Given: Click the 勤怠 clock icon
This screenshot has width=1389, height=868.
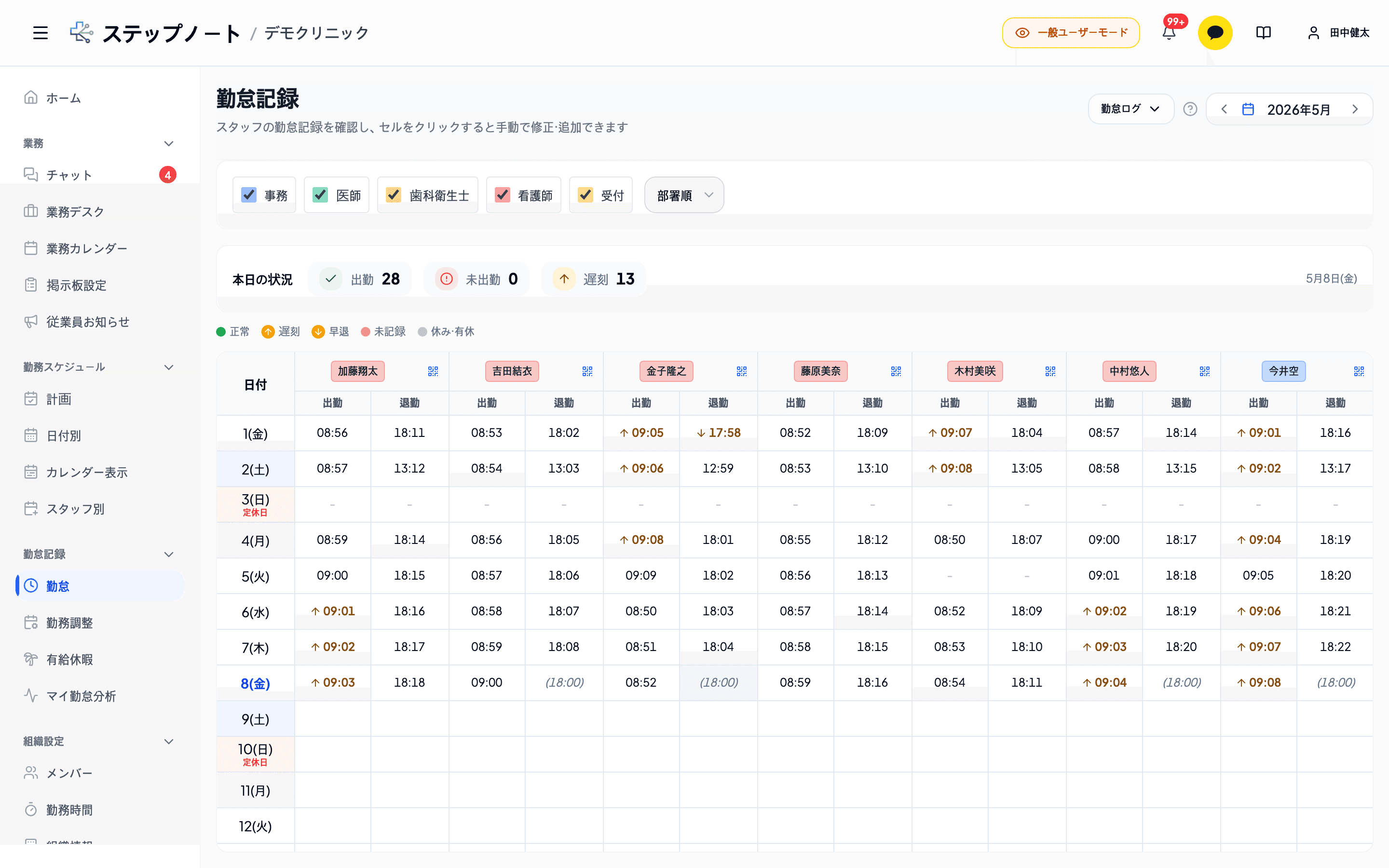Looking at the screenshot, I should pyautogui.click(x=31, y=585).
